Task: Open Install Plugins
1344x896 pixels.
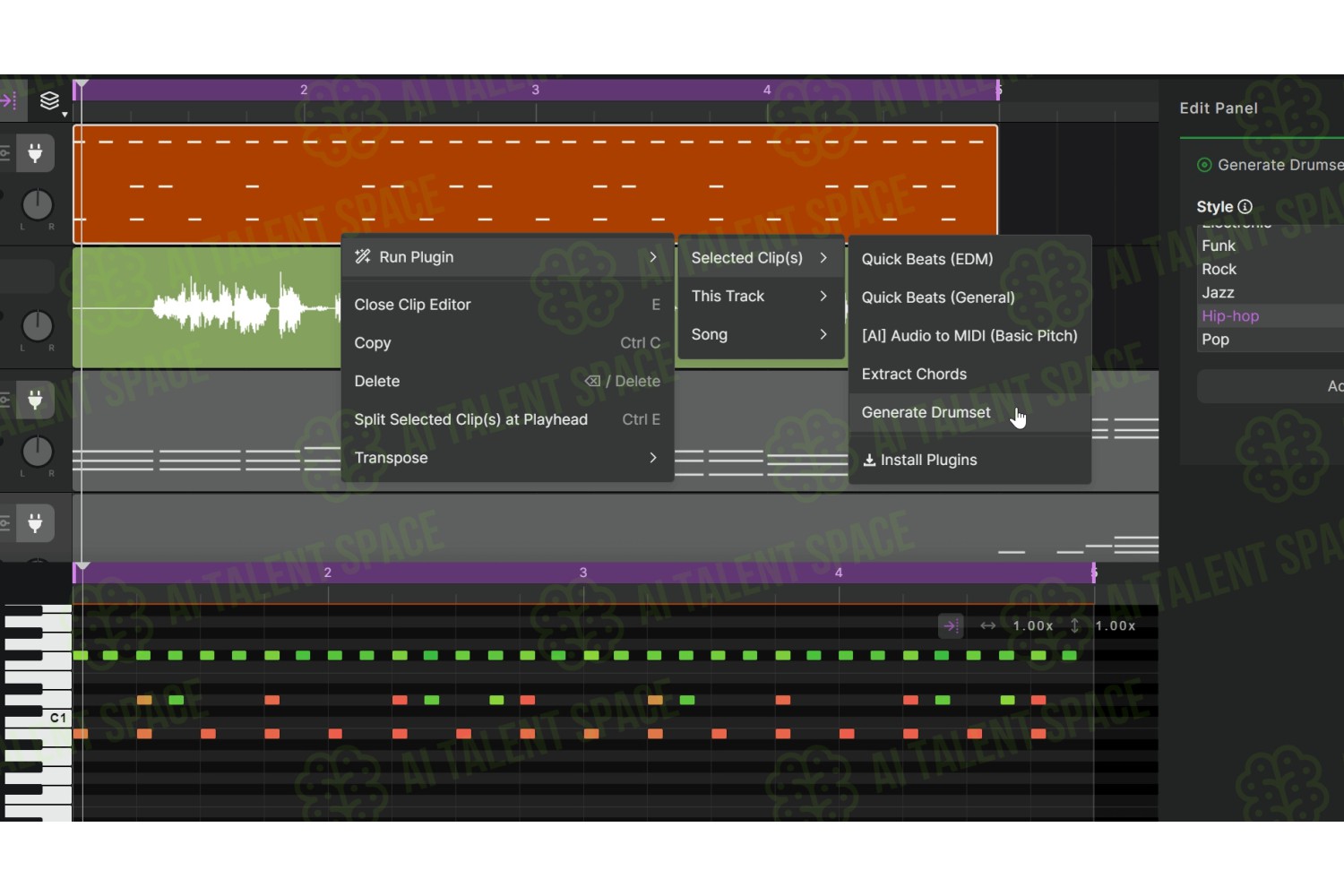Action: coord(969,460)
